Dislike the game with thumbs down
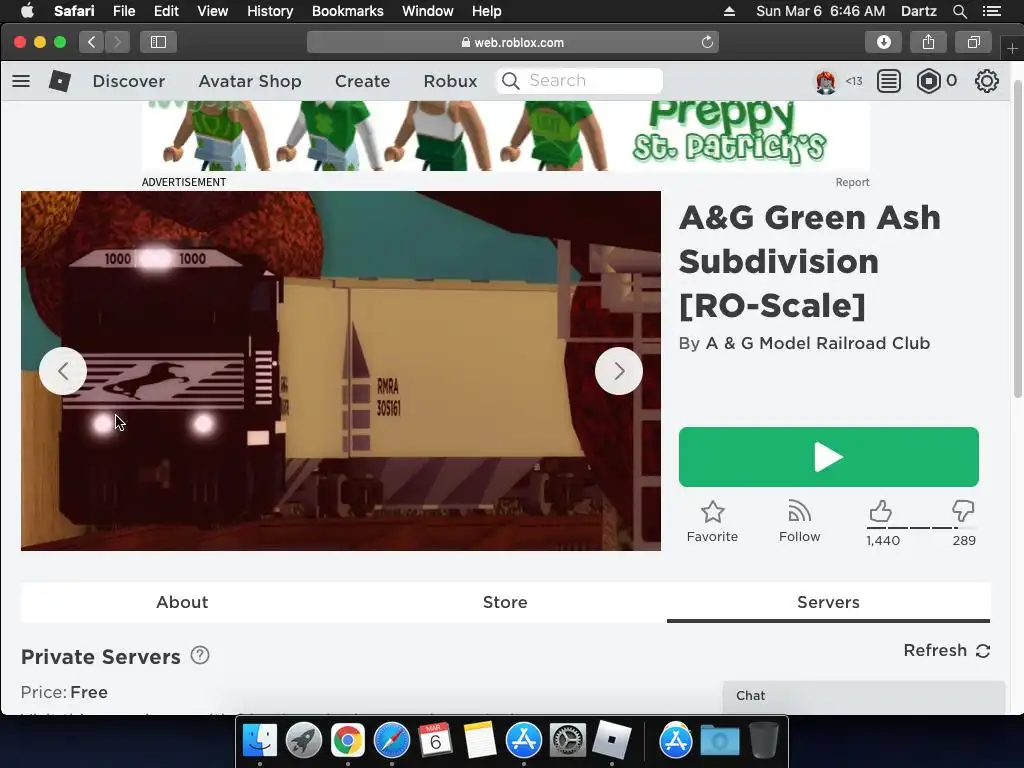The image size is (1024, 768). [963, 511]
